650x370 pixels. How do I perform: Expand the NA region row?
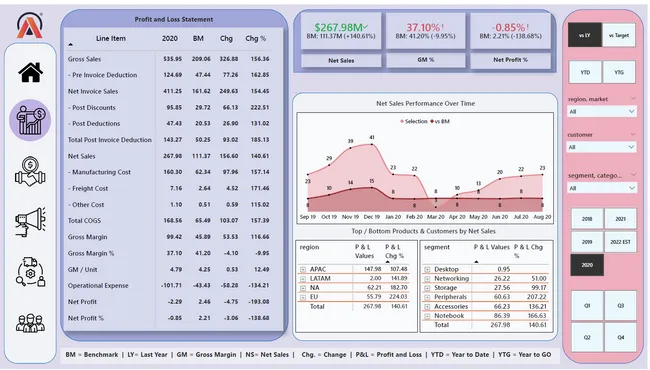[x=303, y=288]
